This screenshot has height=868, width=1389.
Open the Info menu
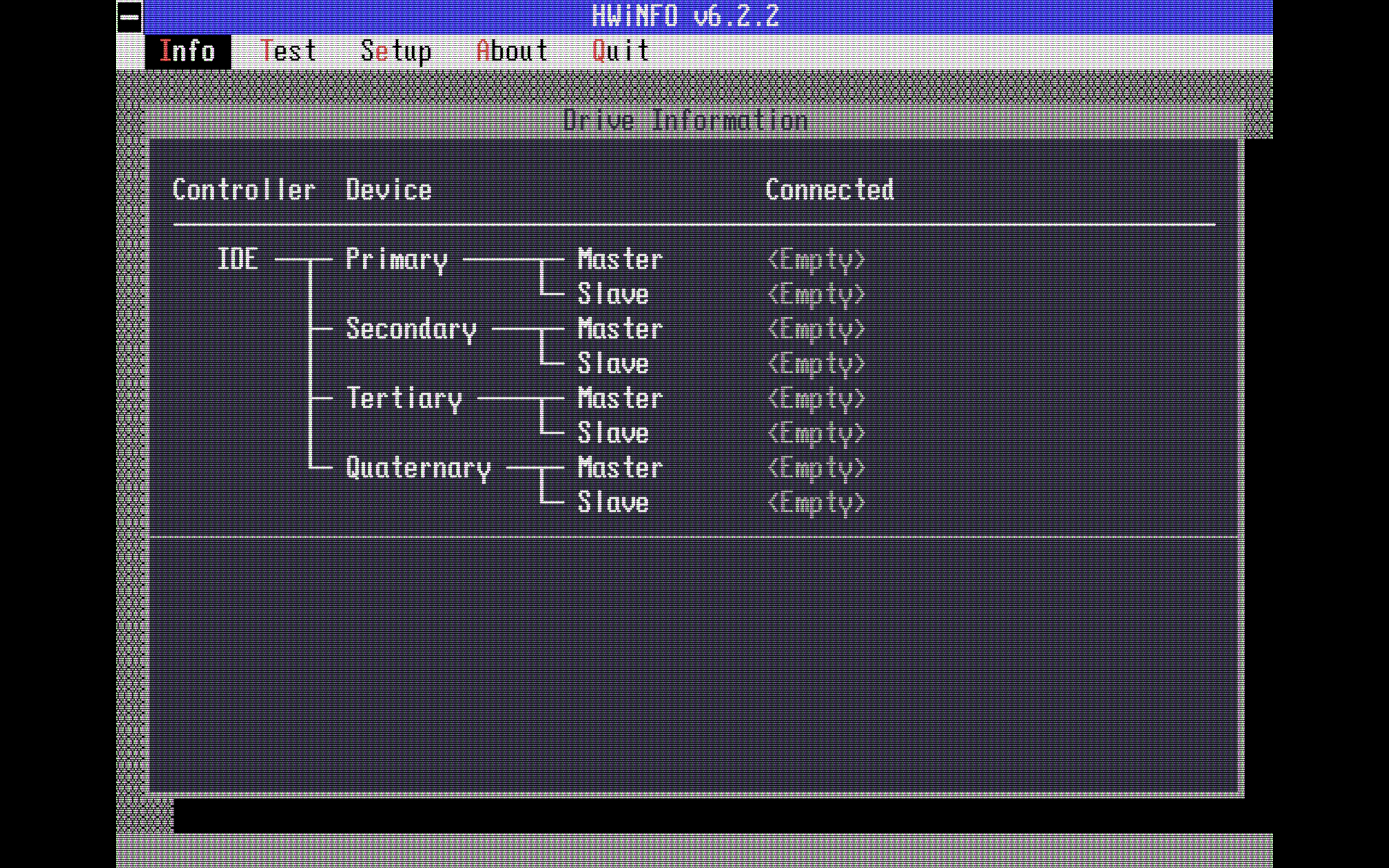[x=188, y=51]
